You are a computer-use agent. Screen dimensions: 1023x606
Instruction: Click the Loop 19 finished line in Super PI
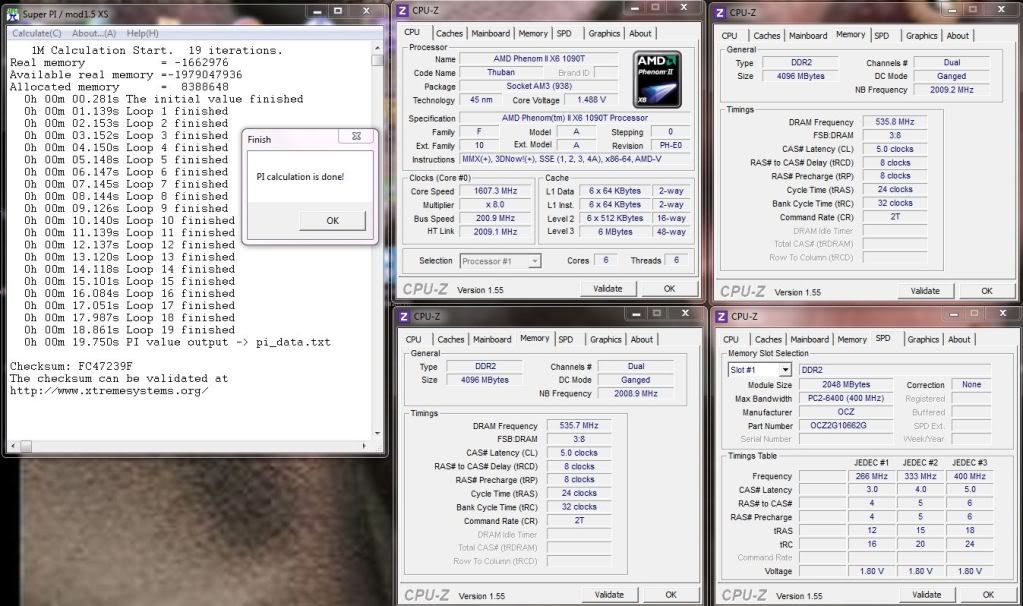(129, 330)
